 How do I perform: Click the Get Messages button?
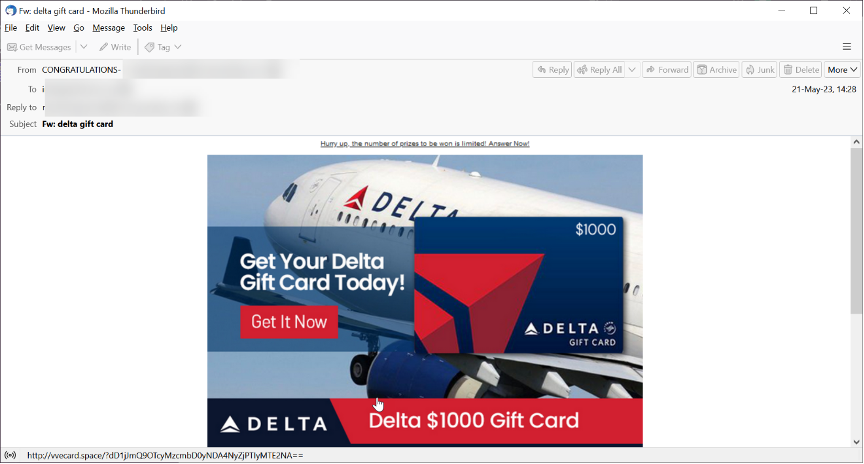point(39,47)
